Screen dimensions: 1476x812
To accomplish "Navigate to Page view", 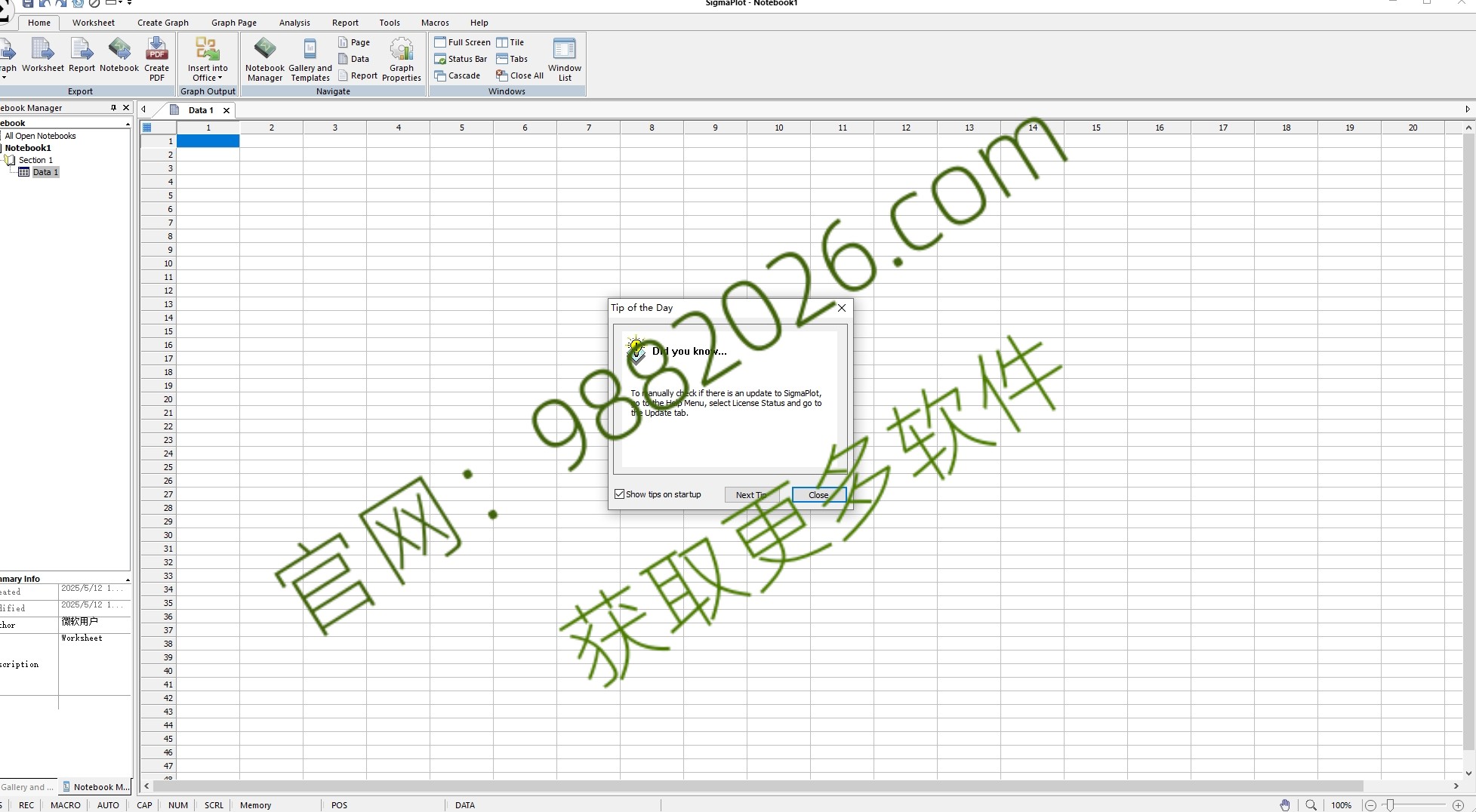I will [354, 42].
